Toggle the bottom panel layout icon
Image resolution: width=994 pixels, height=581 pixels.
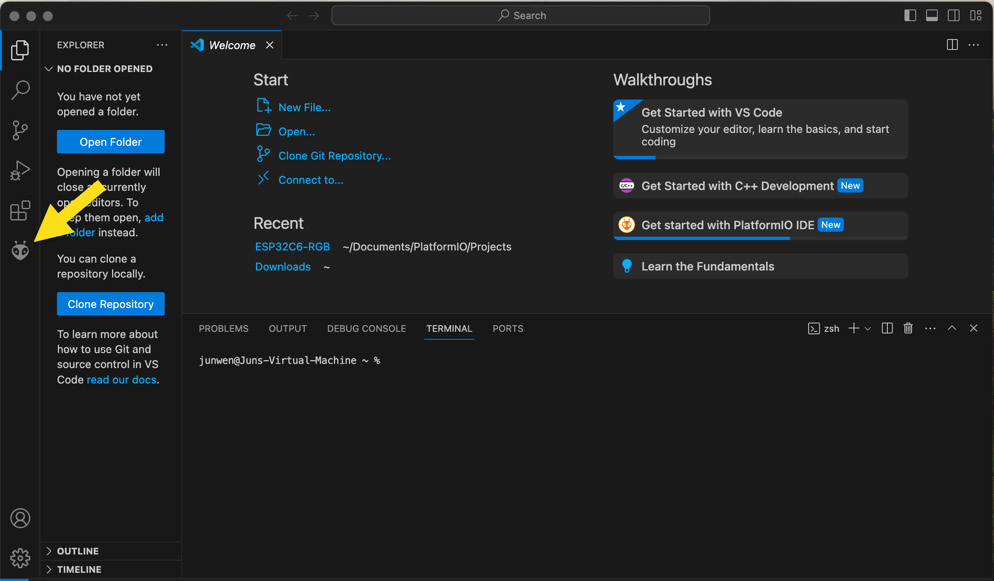[x=932, y=15]
